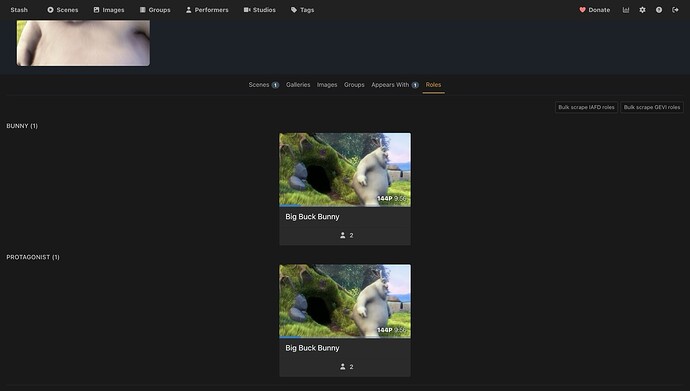The image size is (690, 391).
Task: Open Scenes in navigation bar
Action: (62, 10)
